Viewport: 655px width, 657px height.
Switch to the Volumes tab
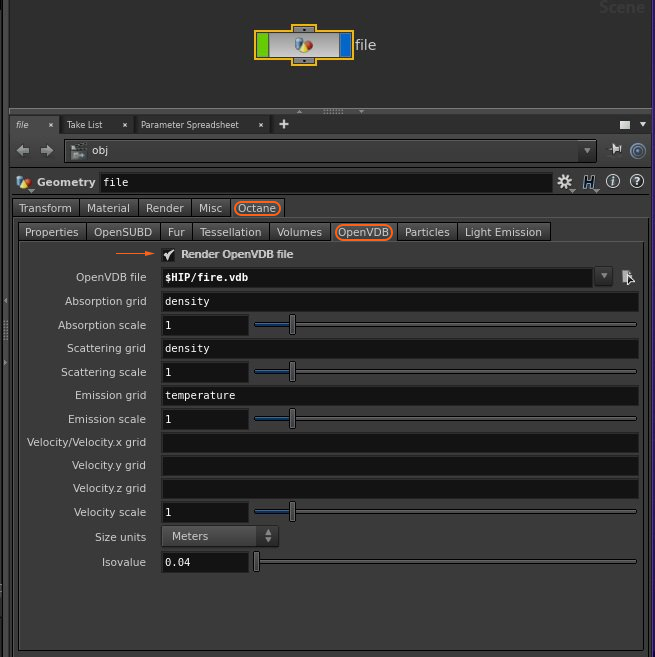pyautogui.click(x=300, y=232)
